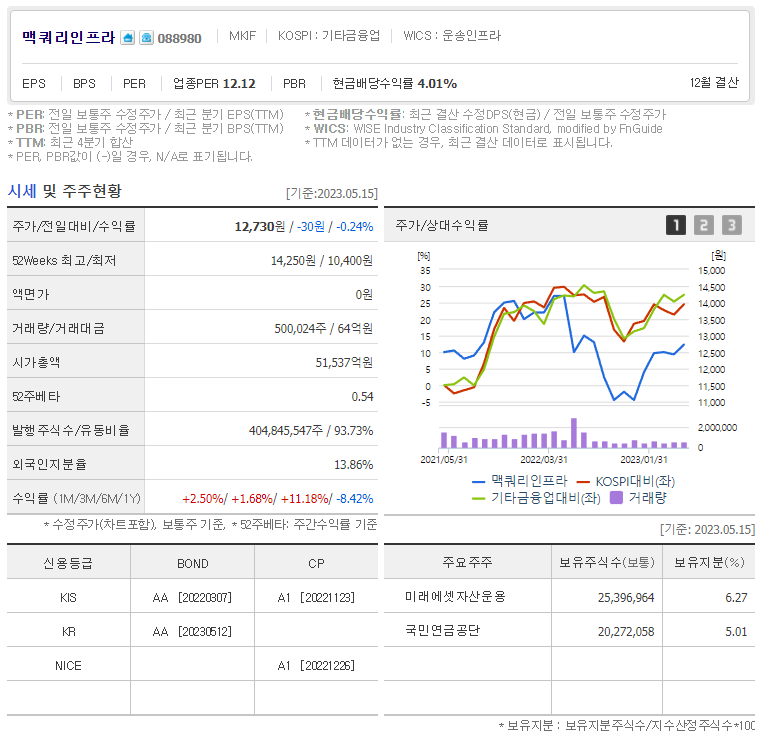The height and width of the screenshot is (741, 769).
Task: Click KIS bond rating AA [20220307]
Action: click(x=192, y=597)
